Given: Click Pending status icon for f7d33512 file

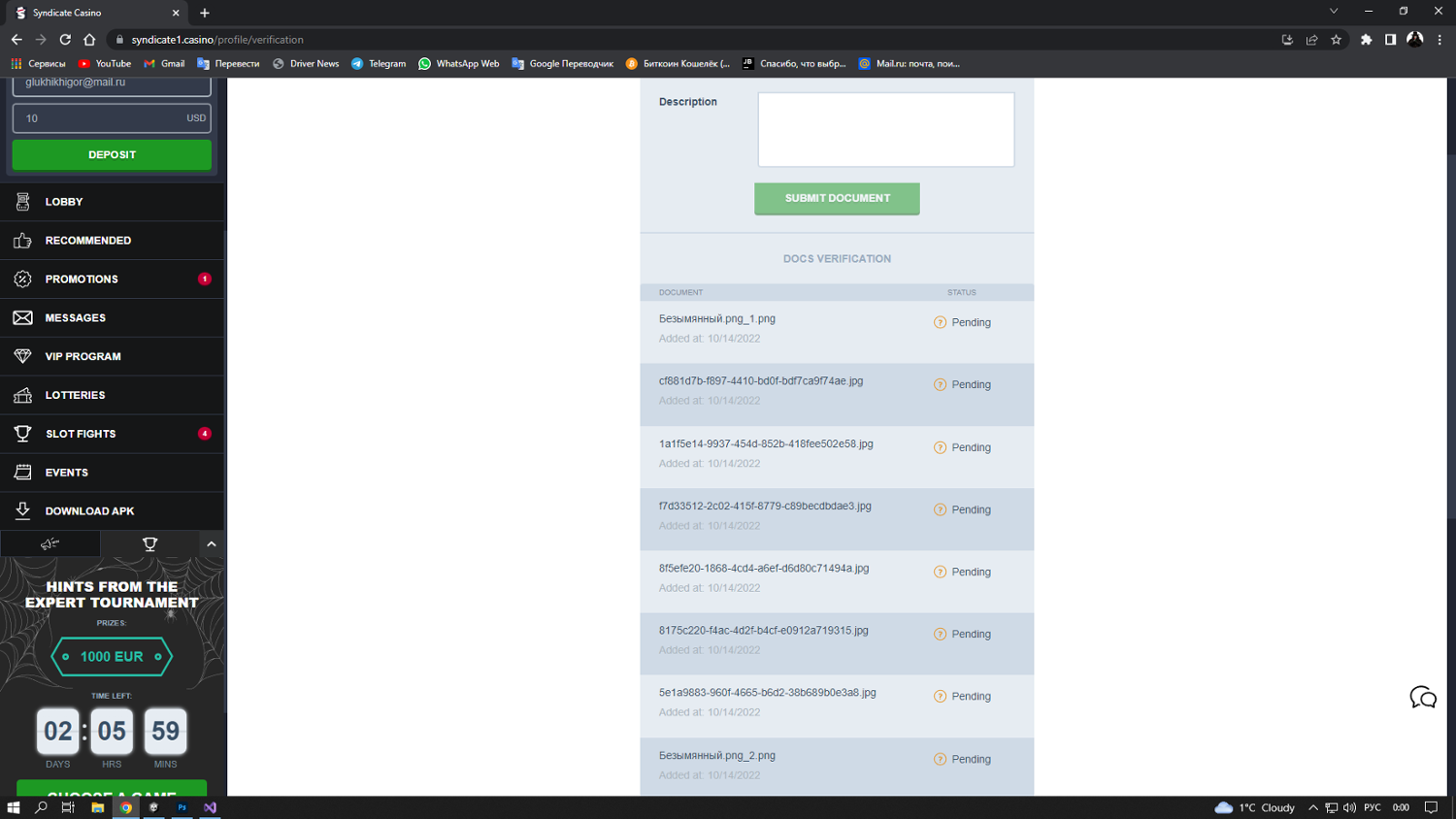Looking at the screenshot, I should 940,510.
